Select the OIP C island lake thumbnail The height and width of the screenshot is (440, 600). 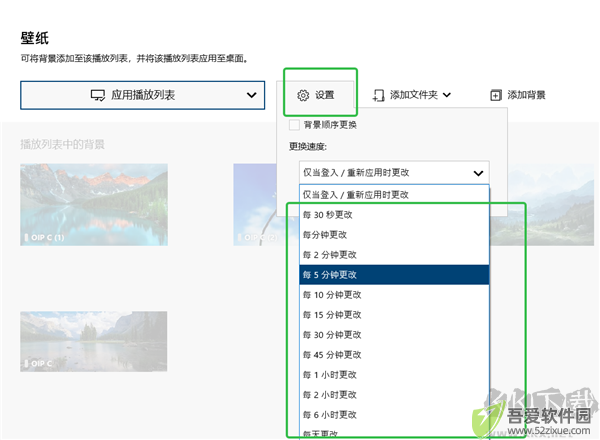pos(94,341)
